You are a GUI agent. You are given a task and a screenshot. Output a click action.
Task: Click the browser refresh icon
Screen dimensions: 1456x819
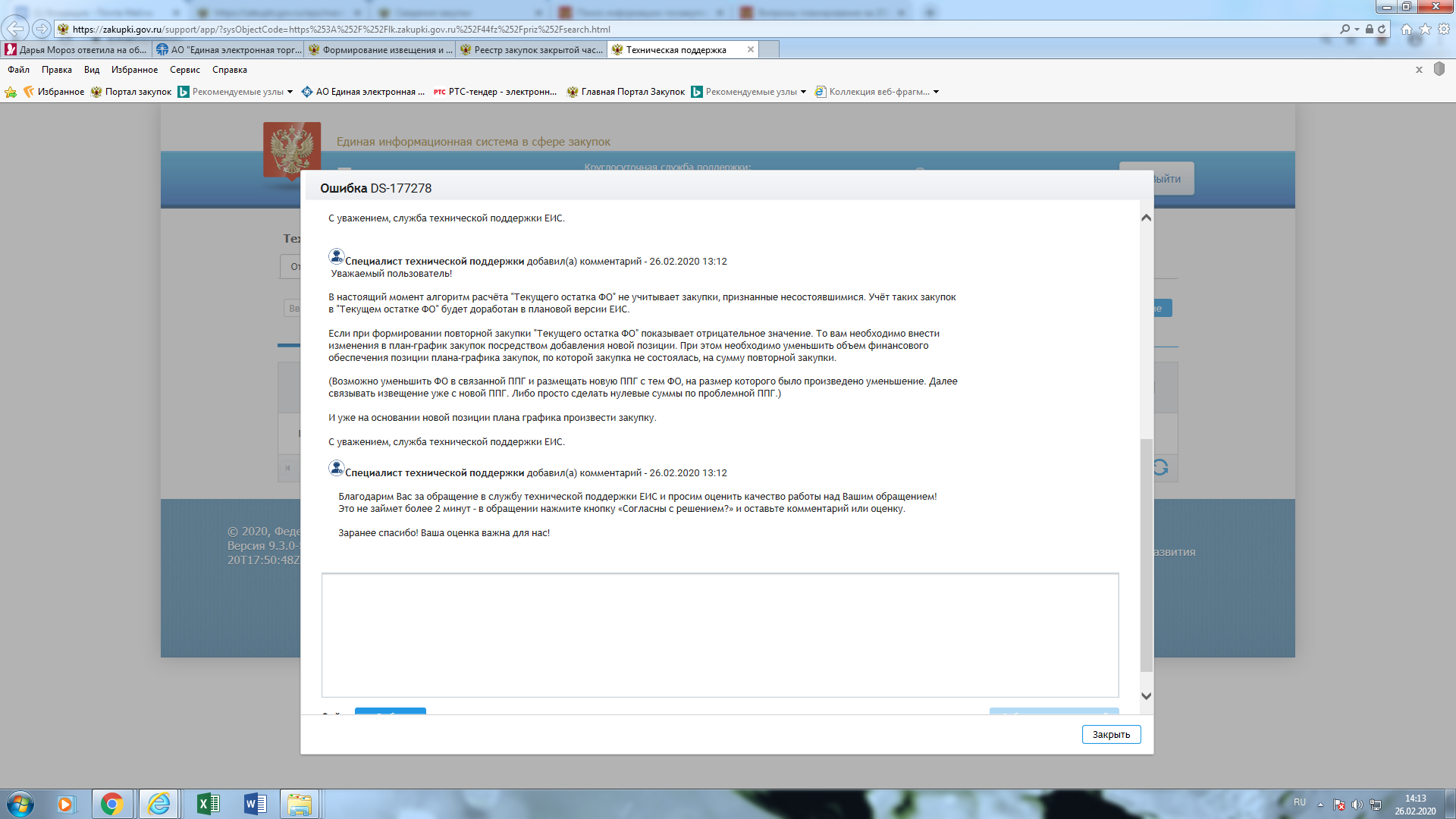pyautogui.click(x=1382, y=30)
